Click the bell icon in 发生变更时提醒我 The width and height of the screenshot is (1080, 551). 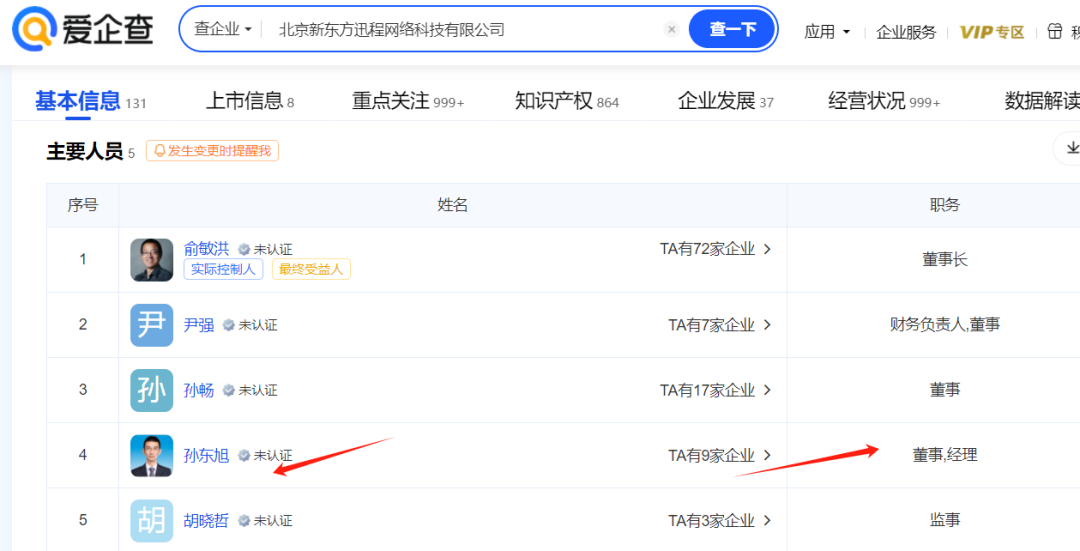tap(160, 151)
